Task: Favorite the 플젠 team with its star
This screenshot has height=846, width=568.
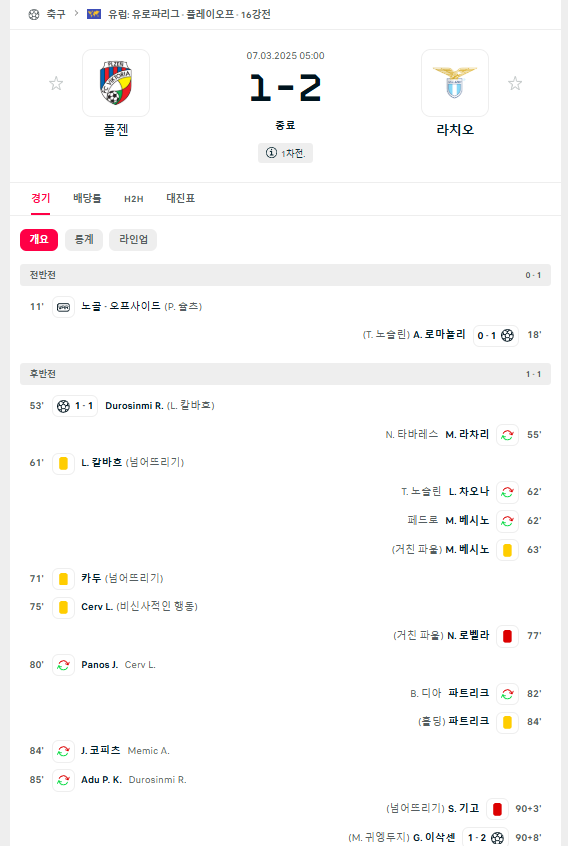Action: [x=56, y=83]
